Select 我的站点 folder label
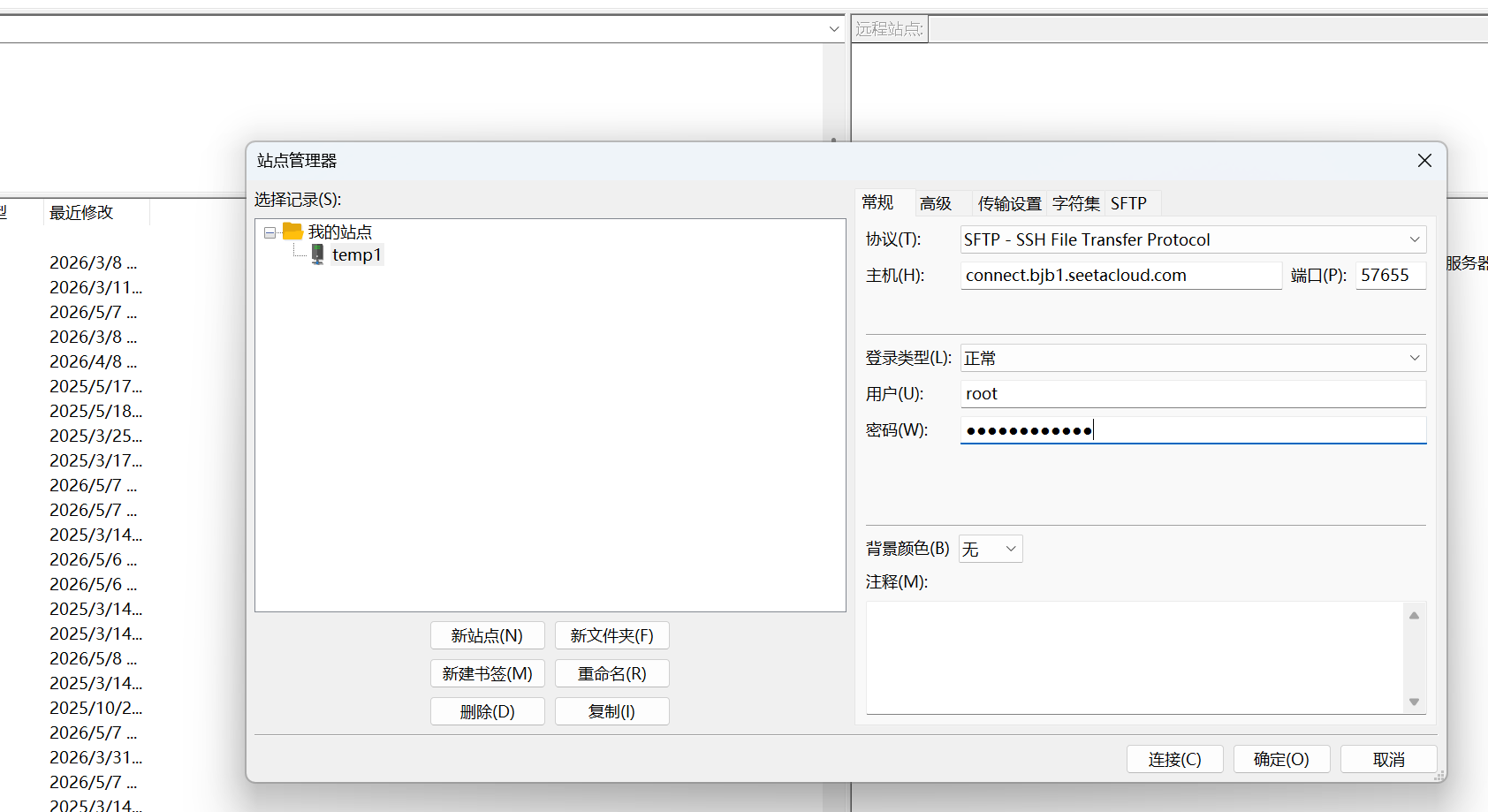The height and width of the screenshot is (812, 1488). click(340, 231)
